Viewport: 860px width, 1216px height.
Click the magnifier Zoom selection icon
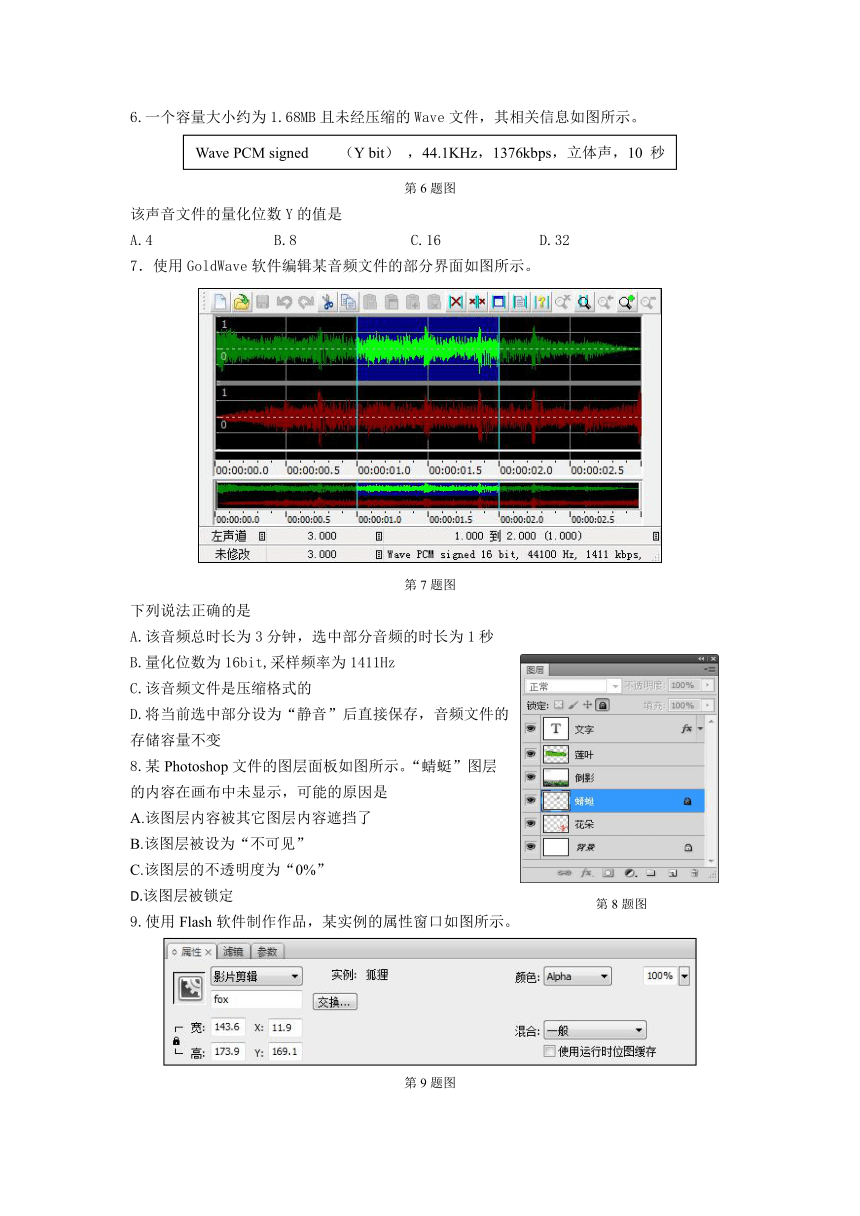point(584,301)
